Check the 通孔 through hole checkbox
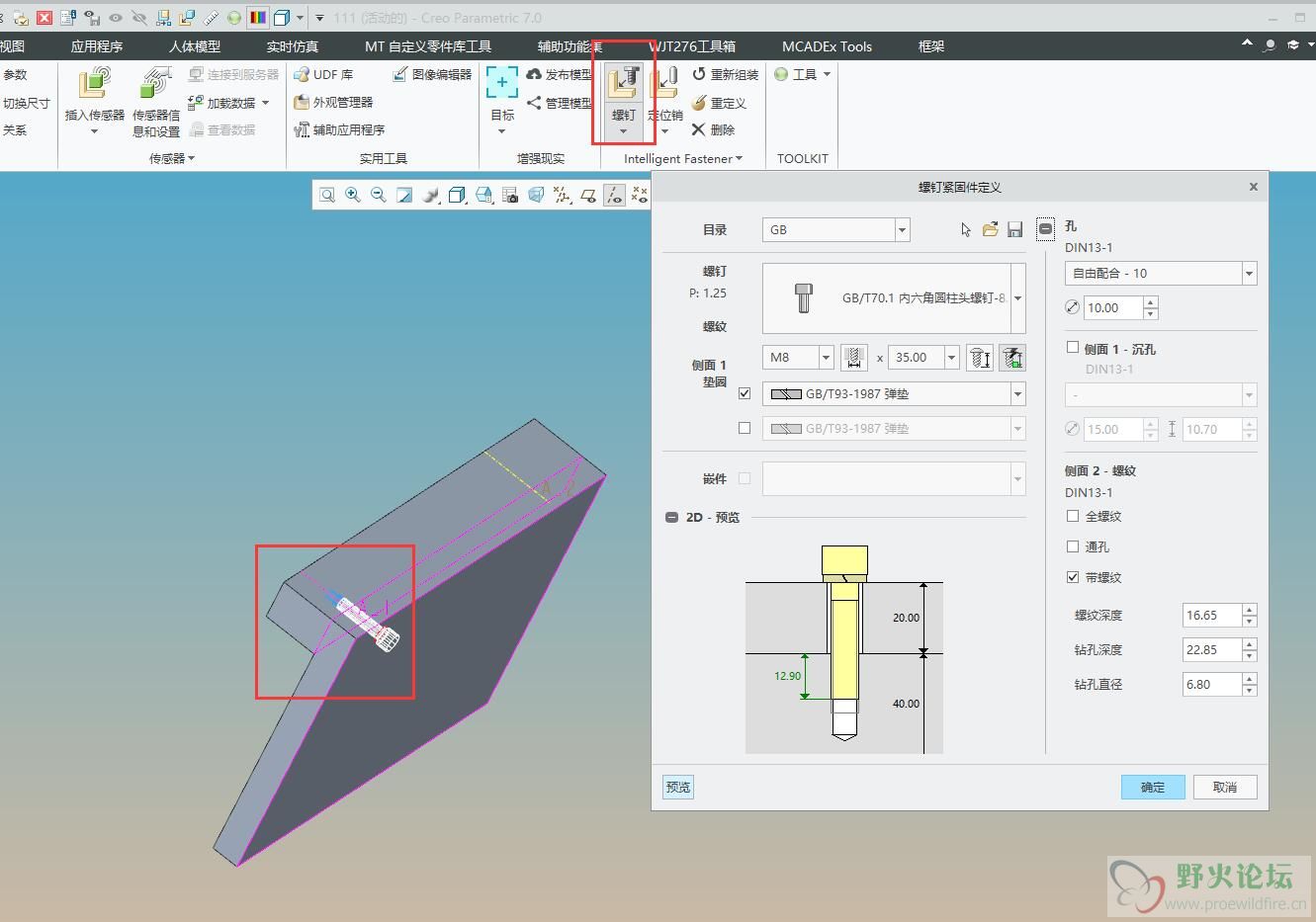The image size is (1316, 922). click(x=1073, y=546)
